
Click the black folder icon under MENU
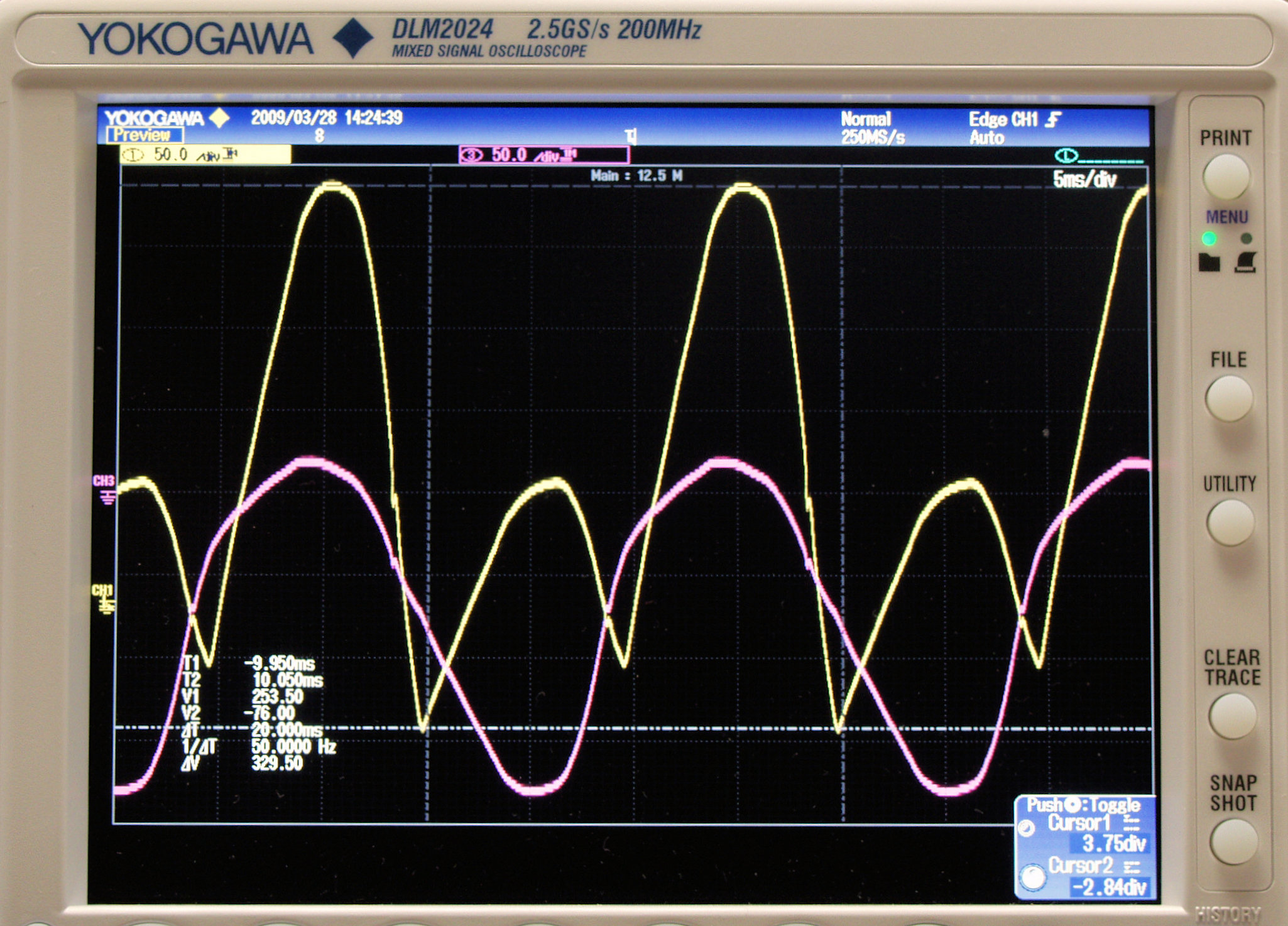coord(1209,262)
